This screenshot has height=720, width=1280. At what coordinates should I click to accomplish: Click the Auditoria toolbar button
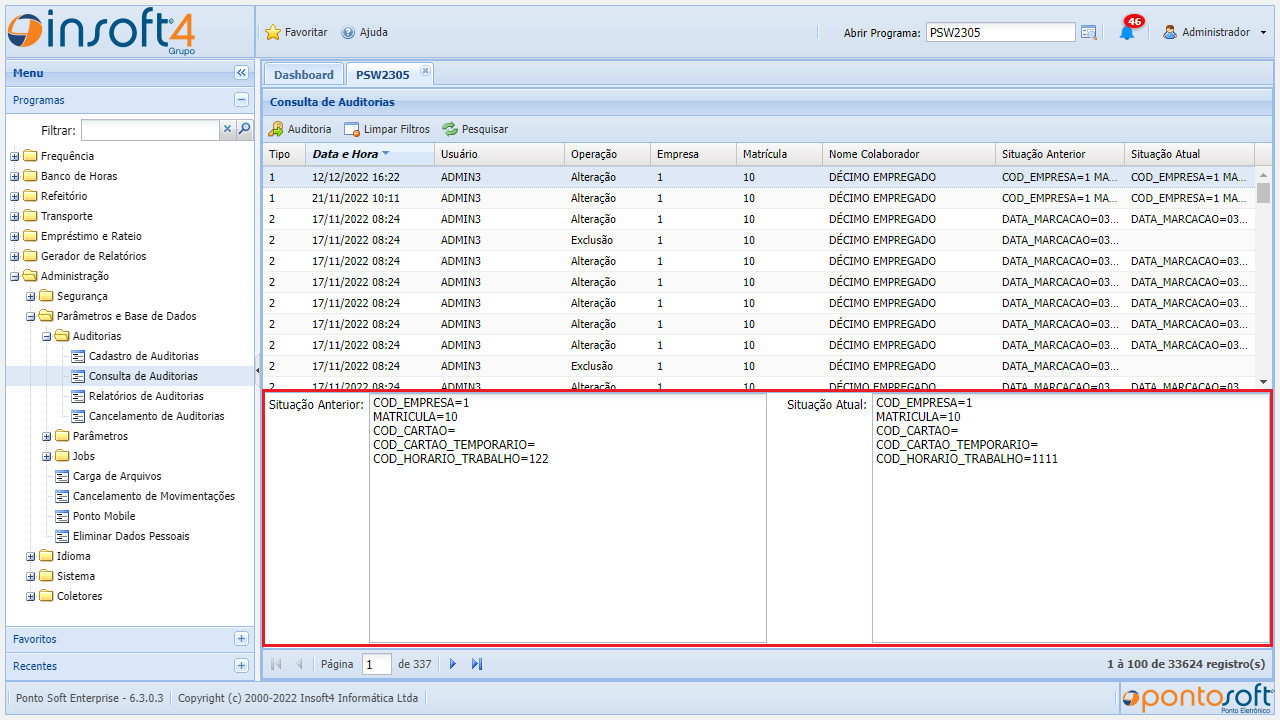coord(299,129)
